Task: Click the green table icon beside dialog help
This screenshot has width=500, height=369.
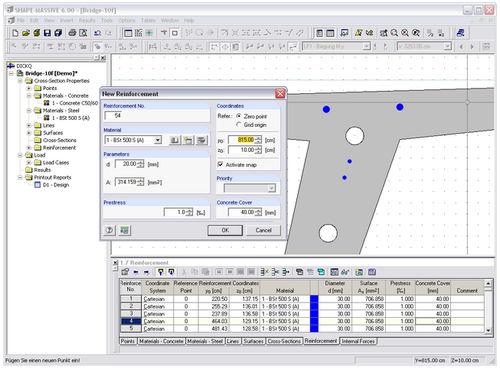Action: pos(125,230)
